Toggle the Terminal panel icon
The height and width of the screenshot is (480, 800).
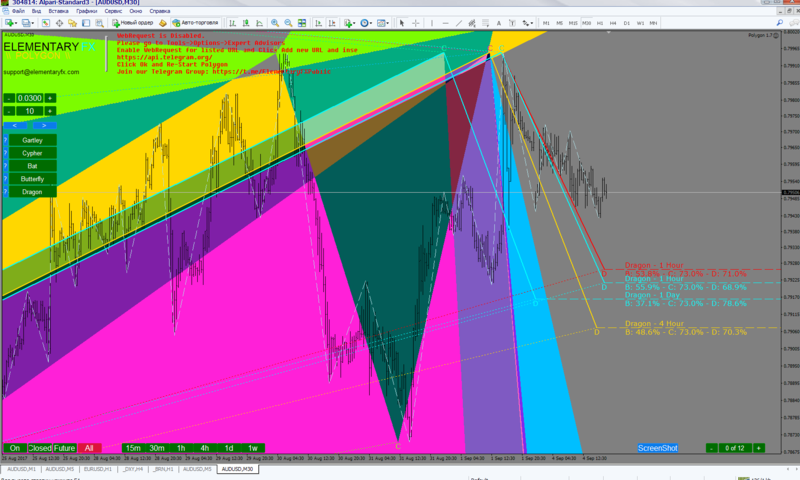click(86, 23)
